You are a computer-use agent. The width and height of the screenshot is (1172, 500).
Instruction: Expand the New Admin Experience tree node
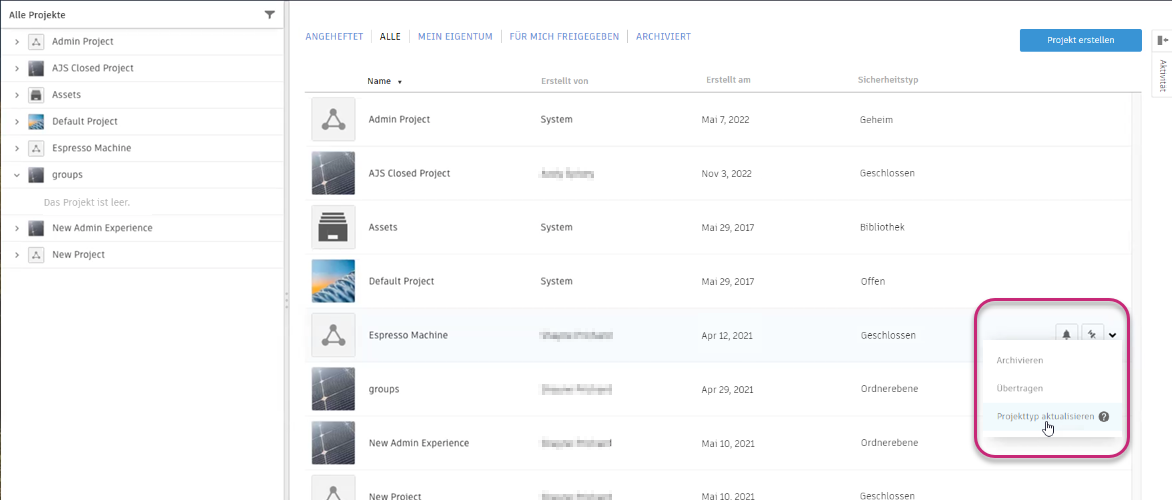(x=17, y=228)
